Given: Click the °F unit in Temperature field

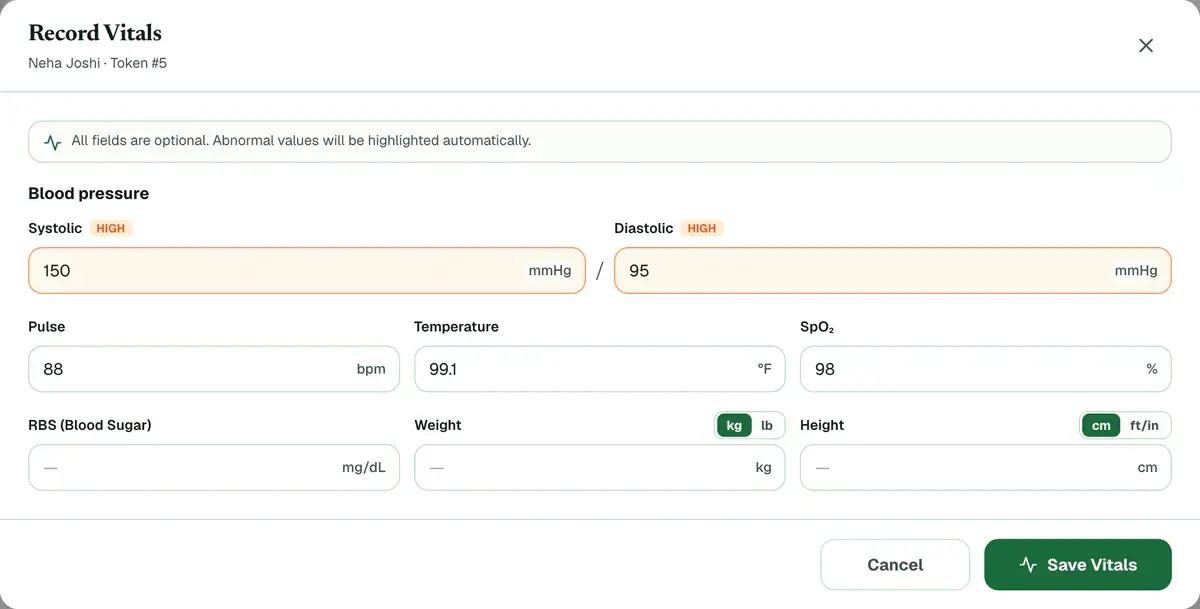Looking at the screenshot, I should (x=764, y=369).
